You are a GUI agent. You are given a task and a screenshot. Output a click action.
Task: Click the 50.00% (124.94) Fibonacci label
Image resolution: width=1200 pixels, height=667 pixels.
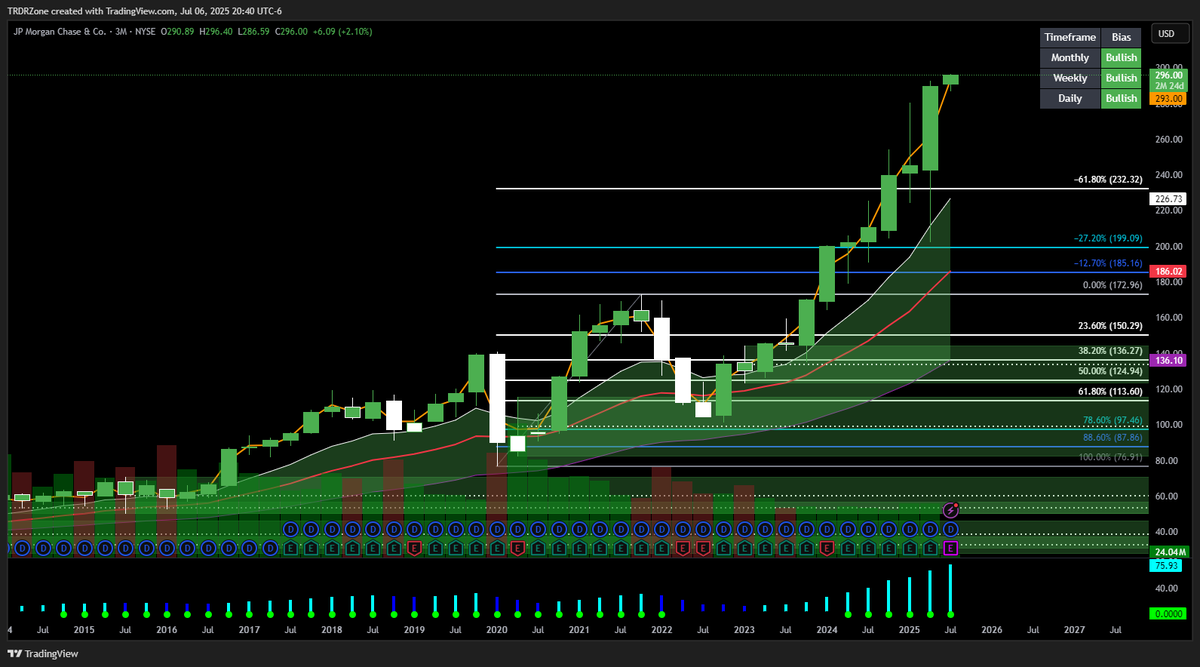click(x=1112, y=371)
